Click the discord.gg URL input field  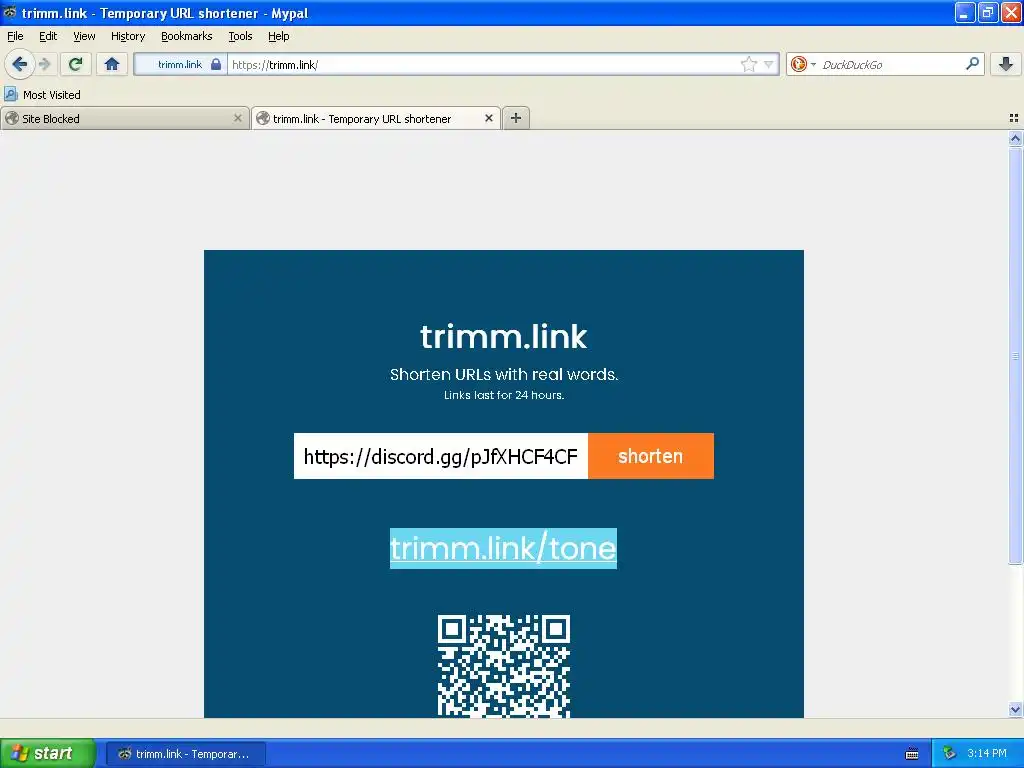click(x=441, y=456)
